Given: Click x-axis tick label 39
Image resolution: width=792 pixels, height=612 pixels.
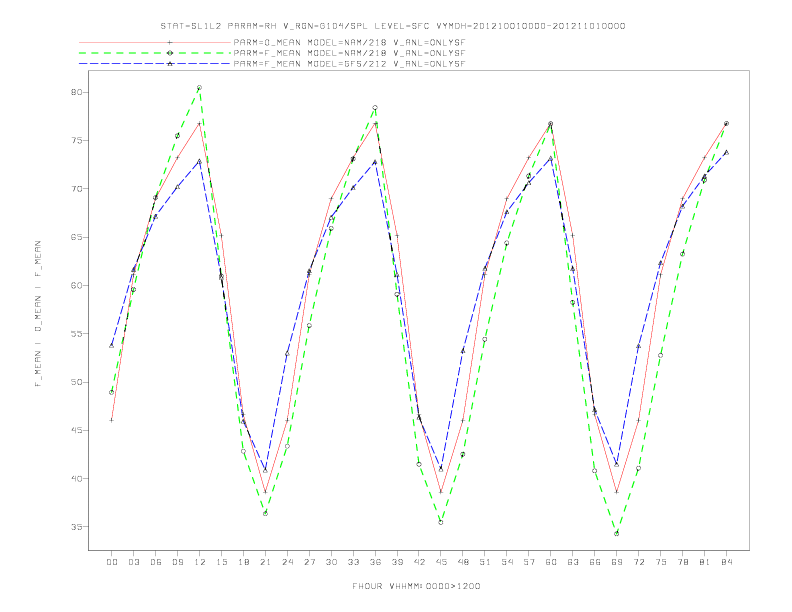Looking at the screenshot, I should pyautogui.click(x=397, y=562).
